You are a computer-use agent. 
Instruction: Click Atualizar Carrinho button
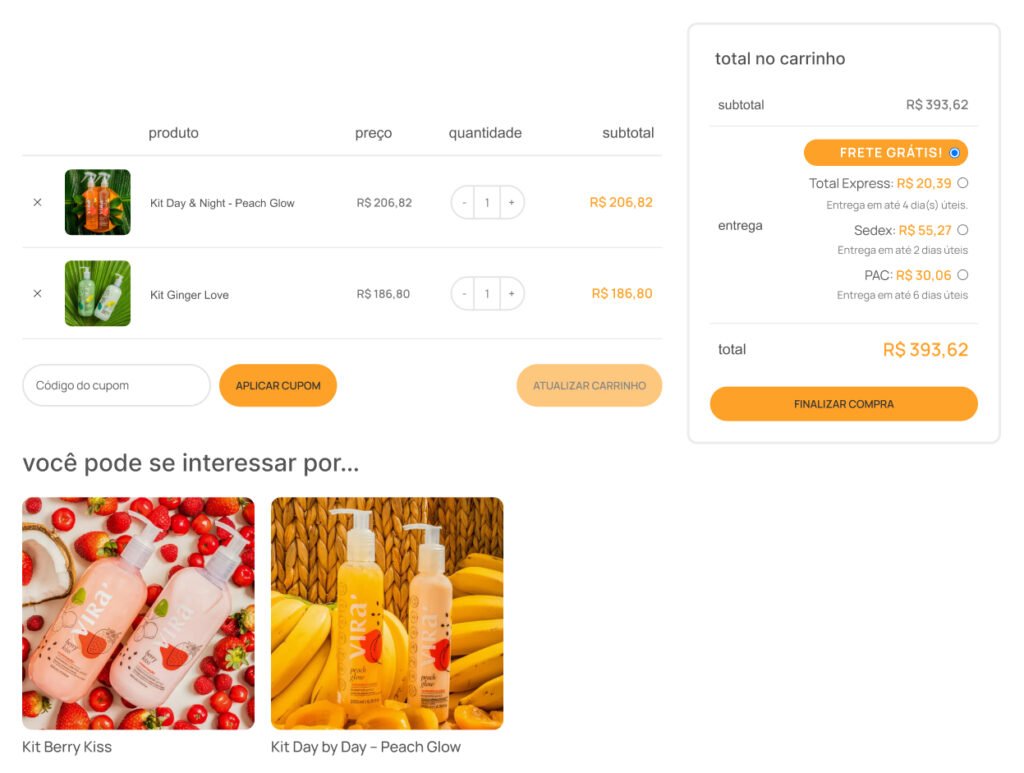point(589,385)
